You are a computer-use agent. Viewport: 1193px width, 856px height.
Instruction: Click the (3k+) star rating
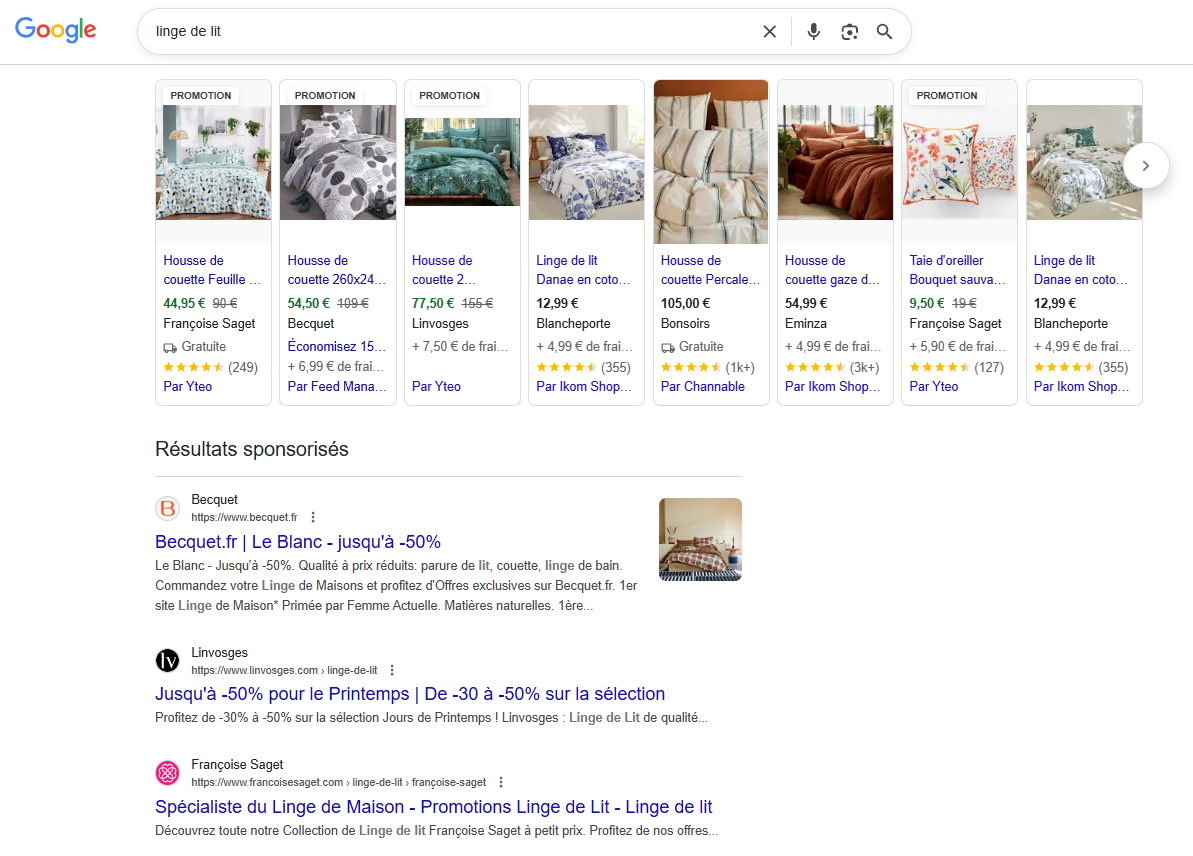(832, 368)
